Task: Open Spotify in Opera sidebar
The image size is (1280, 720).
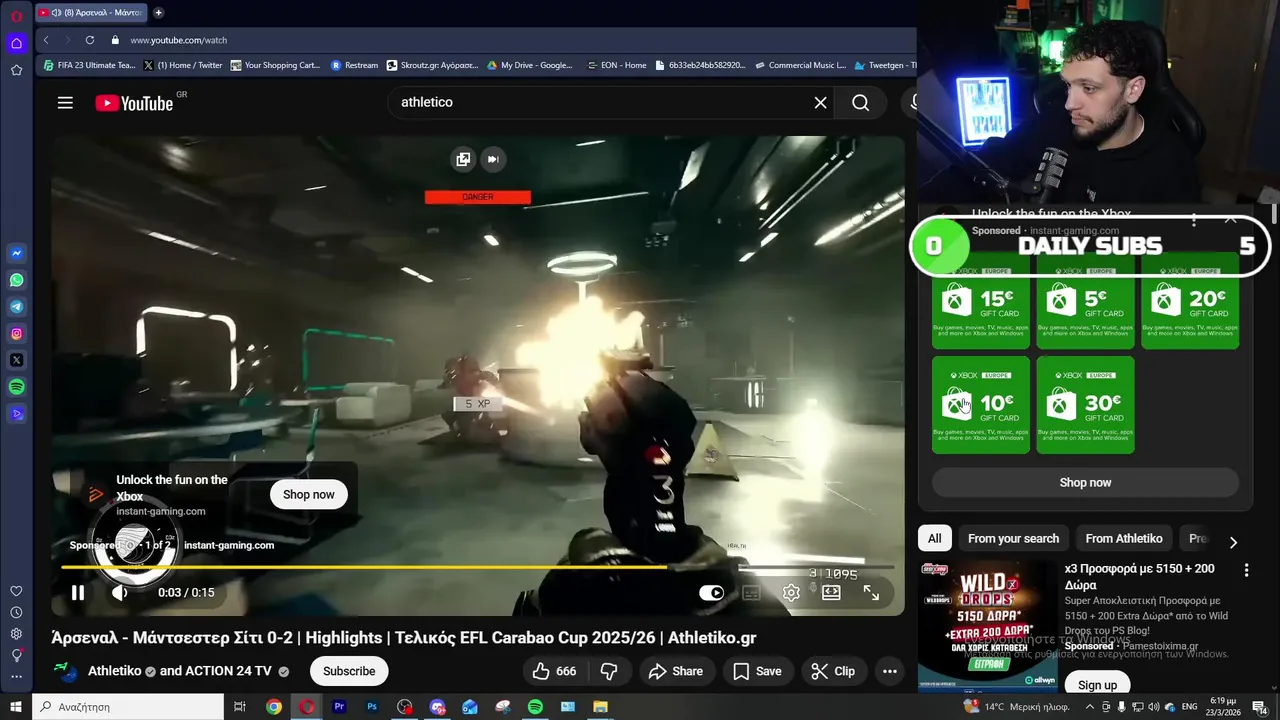Action: click(16, 387)
